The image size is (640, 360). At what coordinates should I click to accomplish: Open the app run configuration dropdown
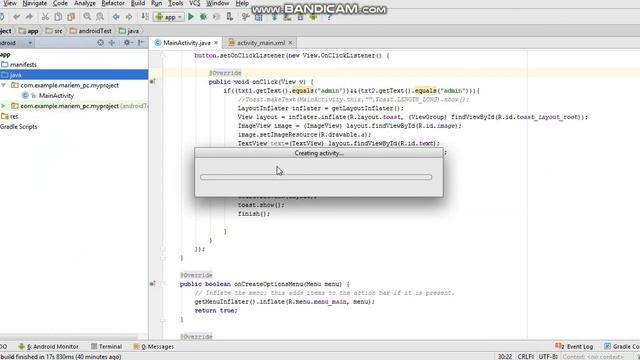click(x=169, y=17)
